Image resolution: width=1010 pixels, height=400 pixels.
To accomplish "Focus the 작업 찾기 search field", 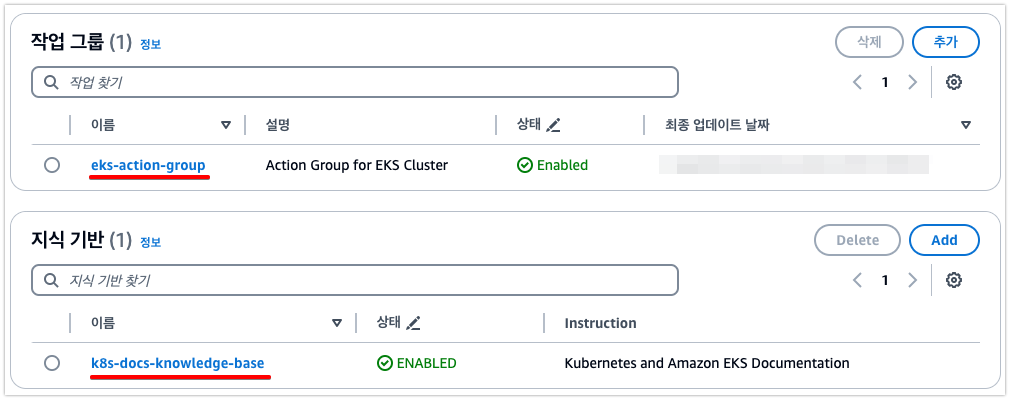I will [x=355, y=82].
